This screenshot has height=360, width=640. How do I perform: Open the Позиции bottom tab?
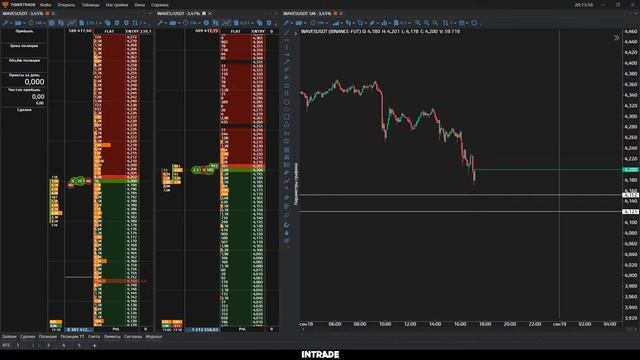[48, 337]
